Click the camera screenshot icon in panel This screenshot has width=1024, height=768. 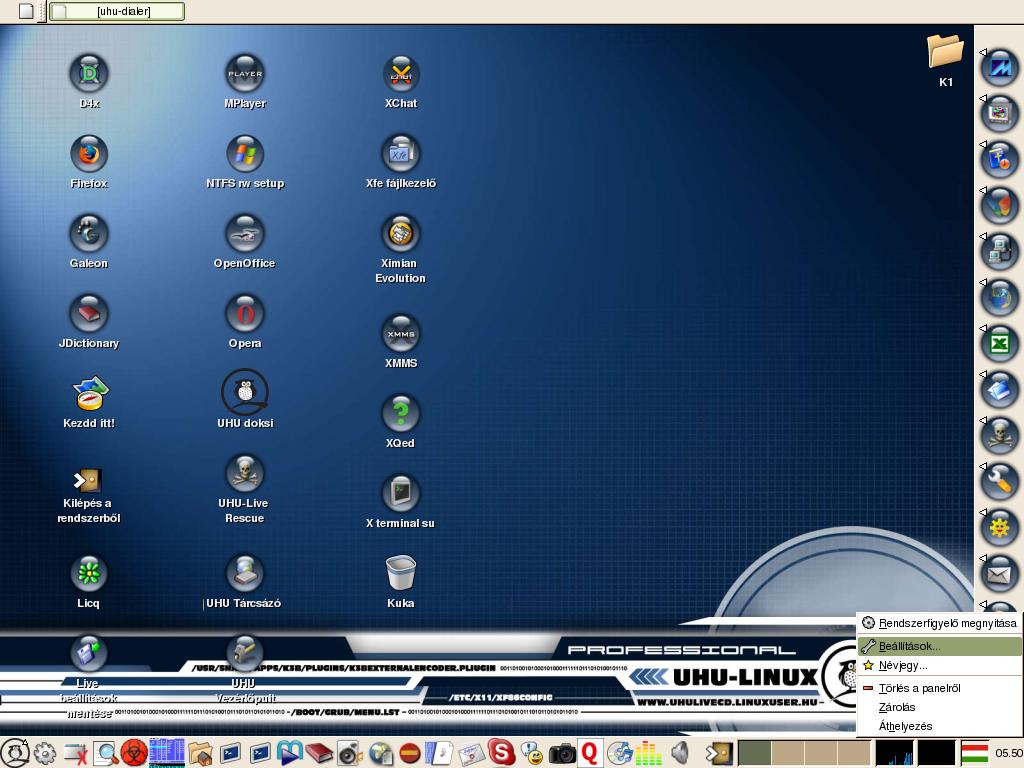562,754
